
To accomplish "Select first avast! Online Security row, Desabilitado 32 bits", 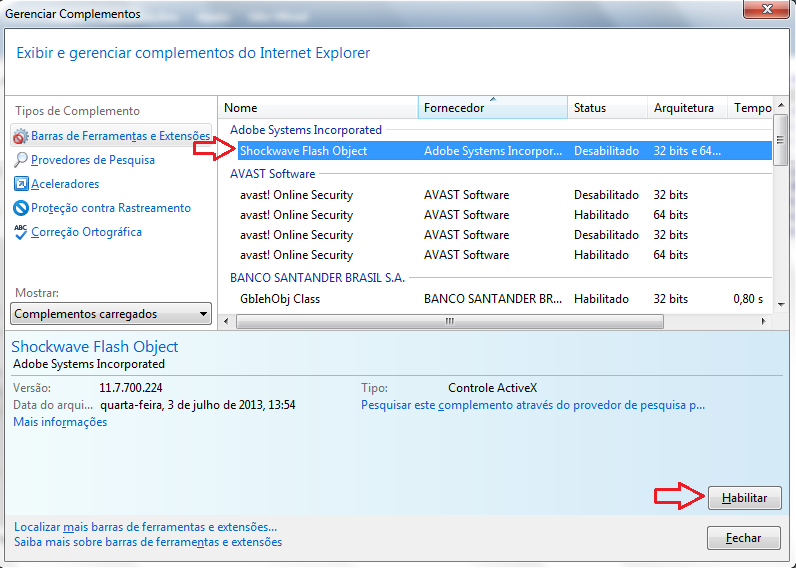I will click(x=505, y=195).
